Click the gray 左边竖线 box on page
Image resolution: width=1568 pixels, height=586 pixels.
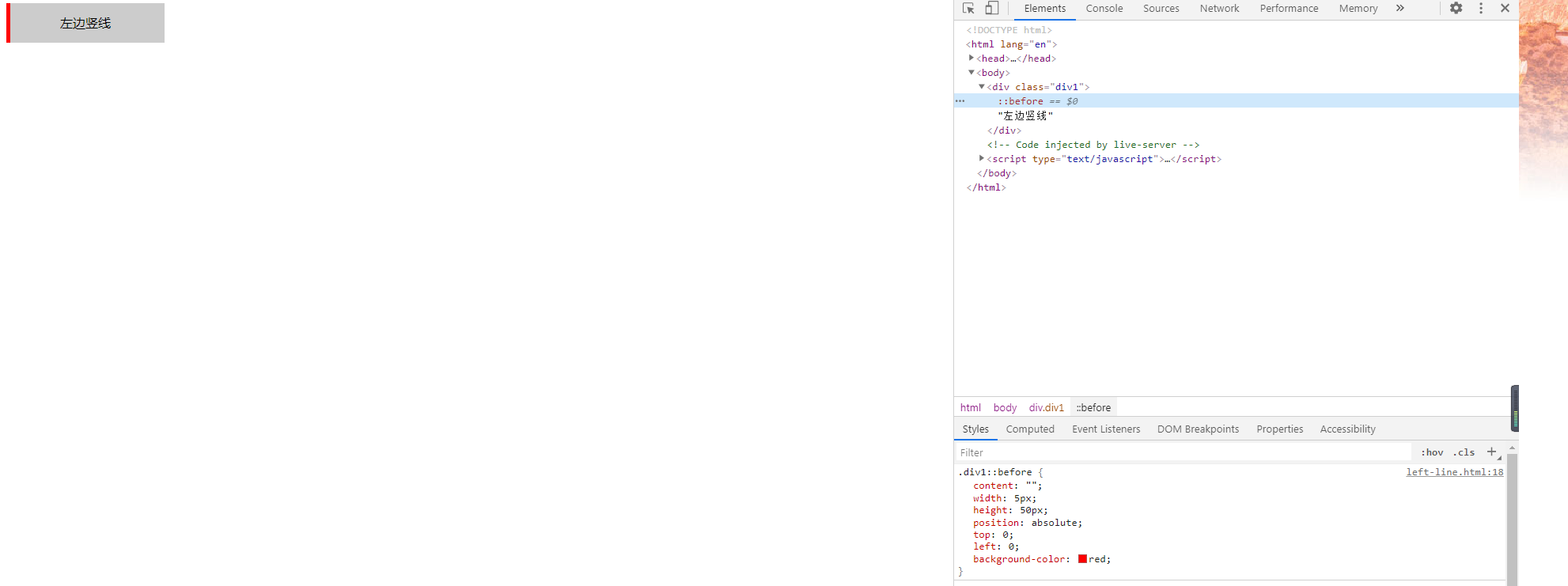85,23
